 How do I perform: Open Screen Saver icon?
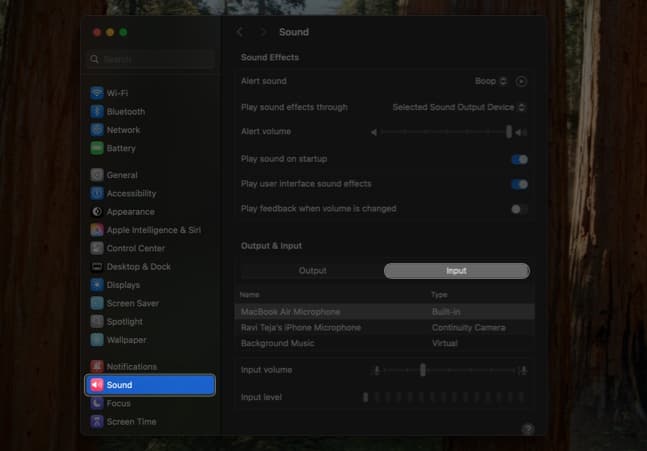[x=97, y=303]
